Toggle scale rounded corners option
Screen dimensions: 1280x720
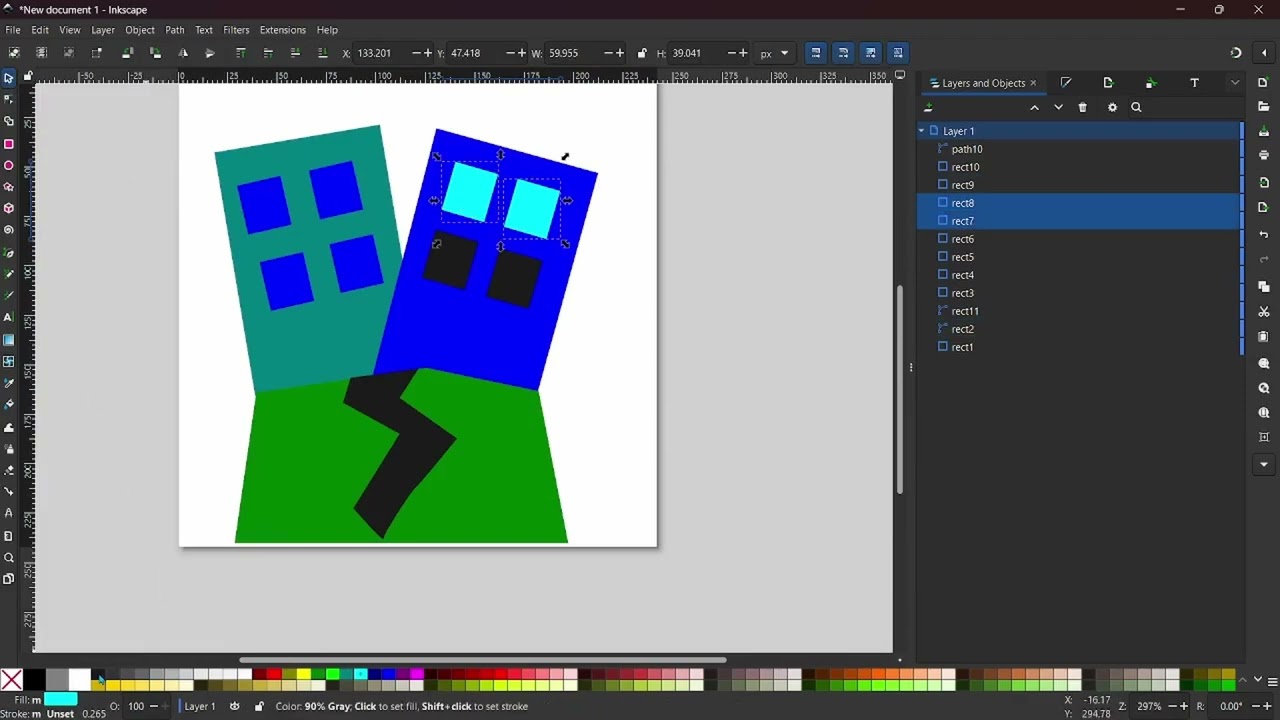(843, 53)
